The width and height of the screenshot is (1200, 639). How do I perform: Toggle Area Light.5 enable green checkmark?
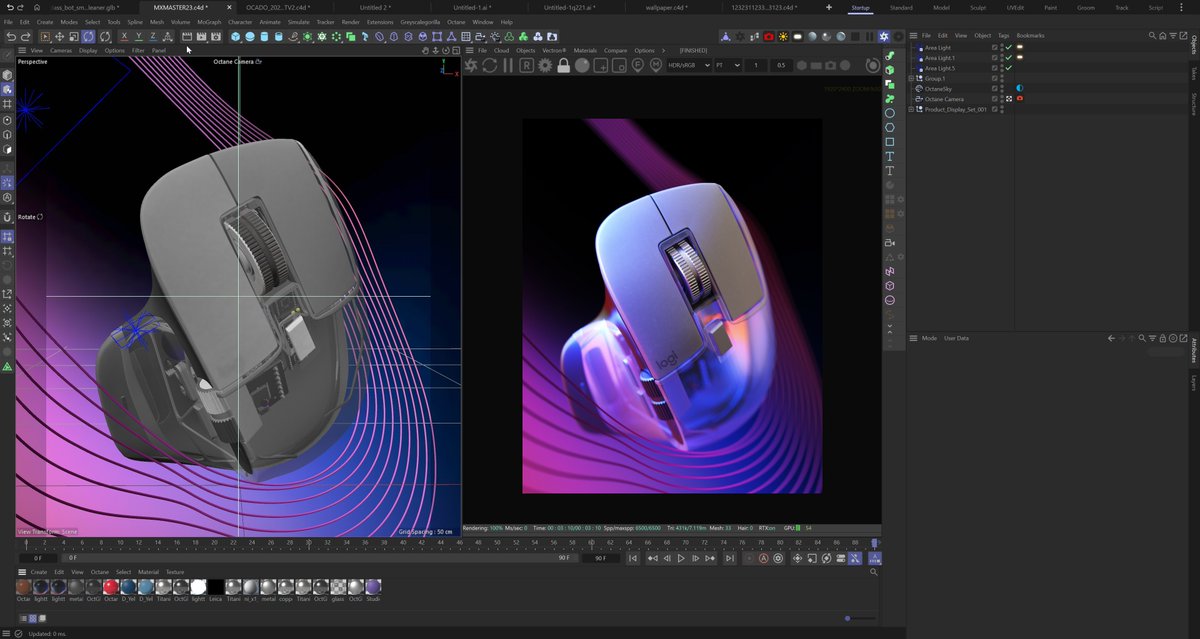coord(1009,68)
